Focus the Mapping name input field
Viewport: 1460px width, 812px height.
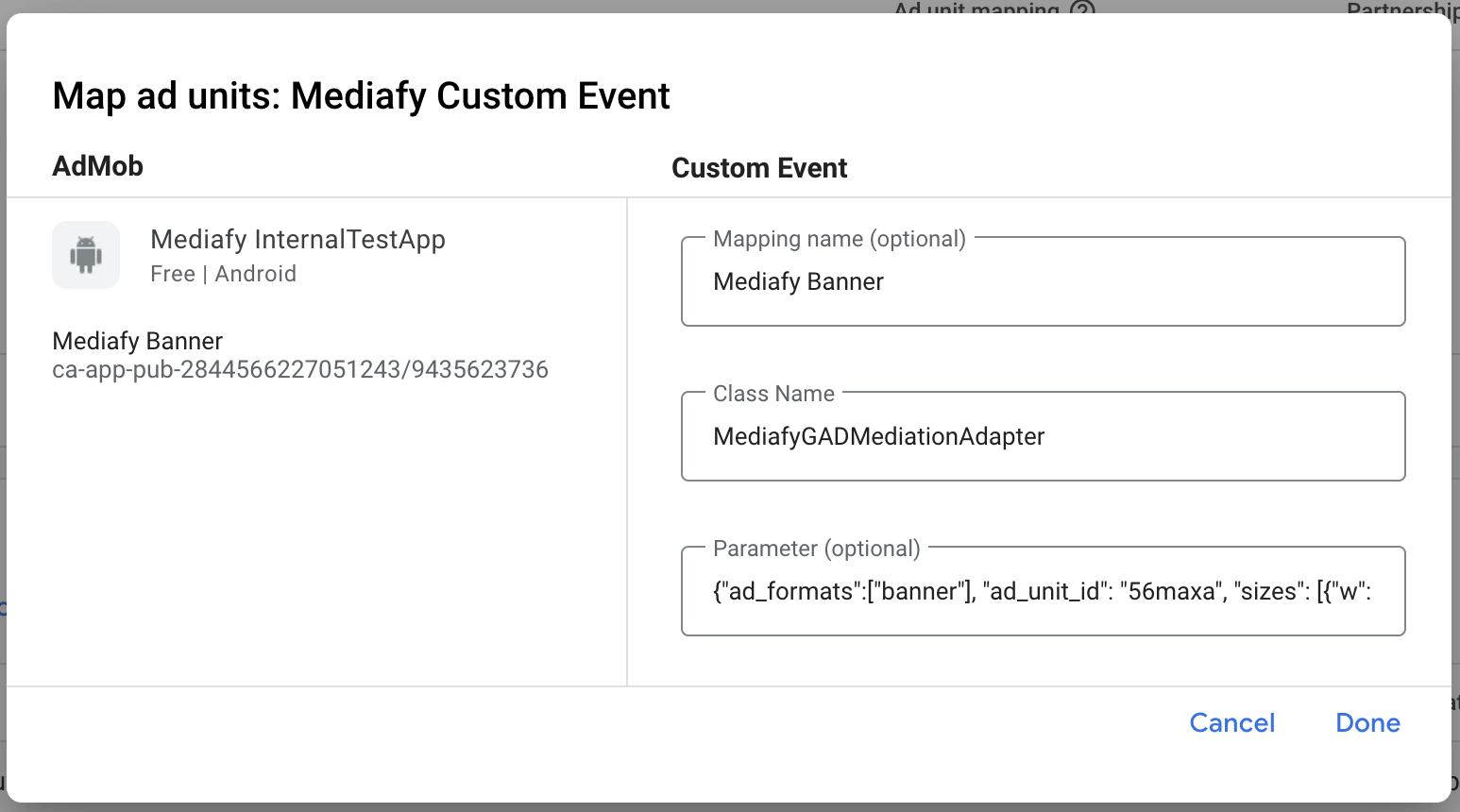(1043, 282)
